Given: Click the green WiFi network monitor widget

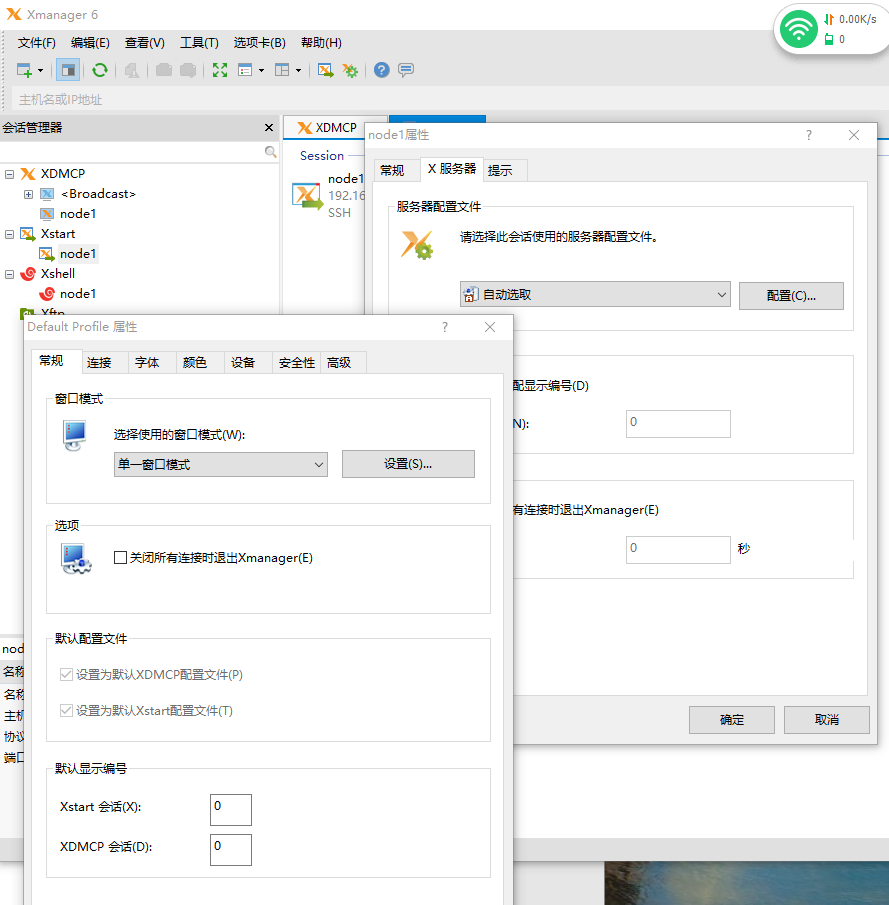Looking at the screenshot, I should 799,29.
